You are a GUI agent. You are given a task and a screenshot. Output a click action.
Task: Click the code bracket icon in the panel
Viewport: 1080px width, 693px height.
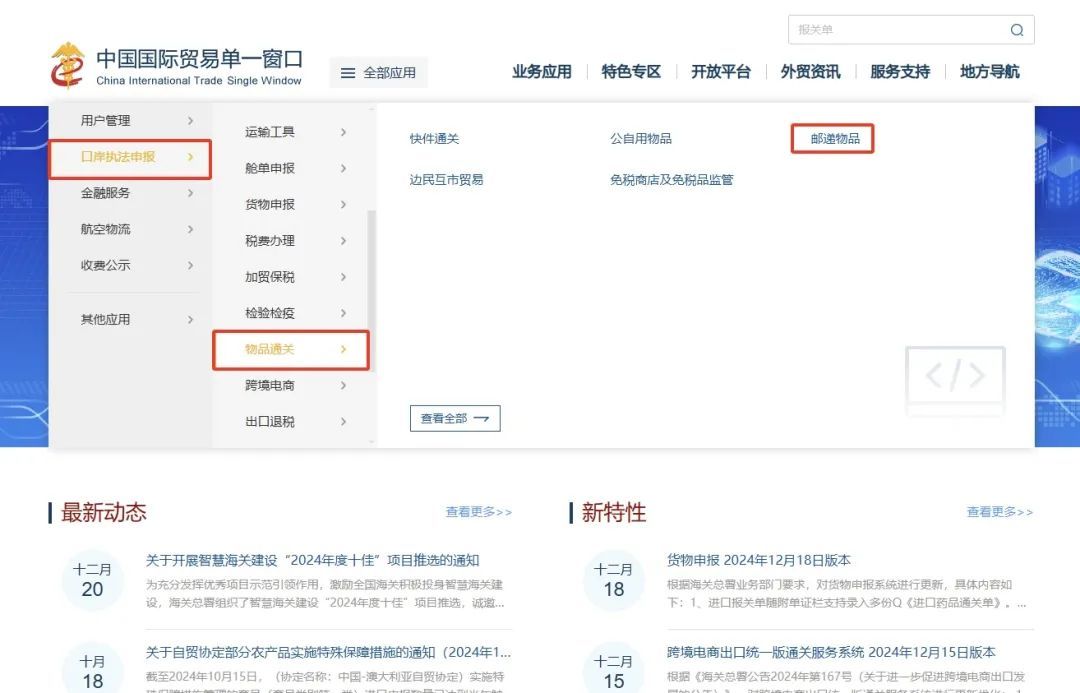(x=955, y=381)
